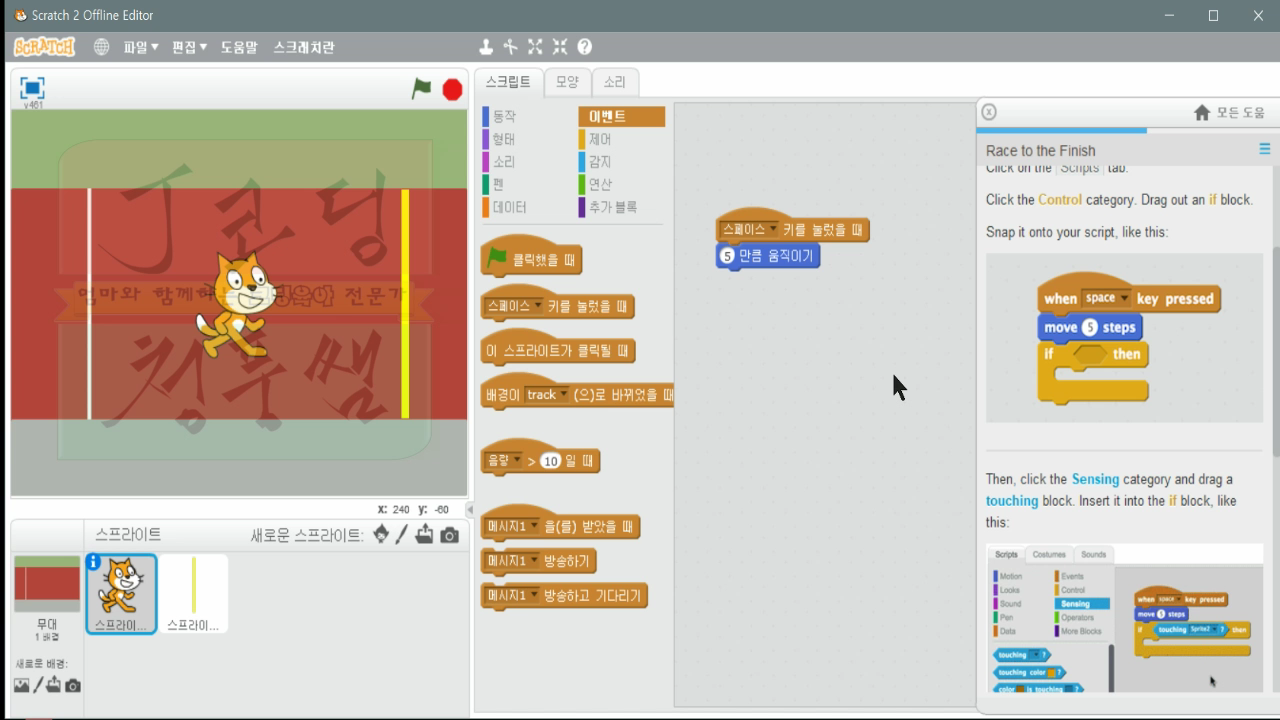Image resolution: width=1280 pixels, height=720 pixels.
Task: Open the 파일 menu
Action: click(x=141, y=47)
